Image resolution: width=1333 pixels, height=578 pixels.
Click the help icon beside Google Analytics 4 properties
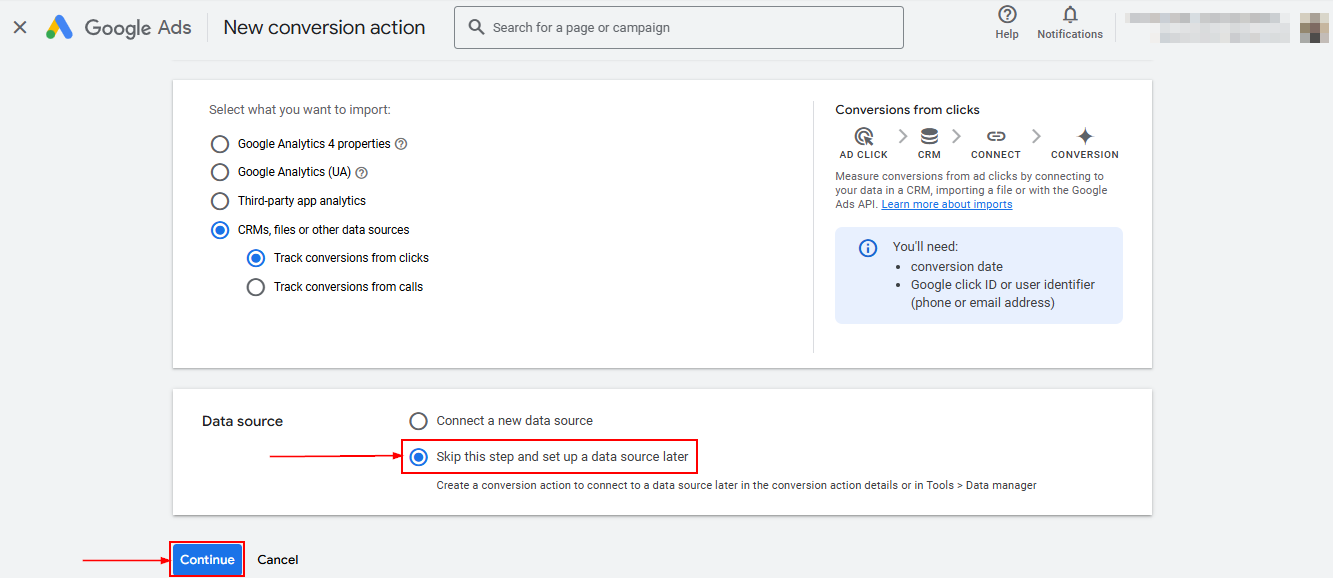click(401, 144)
